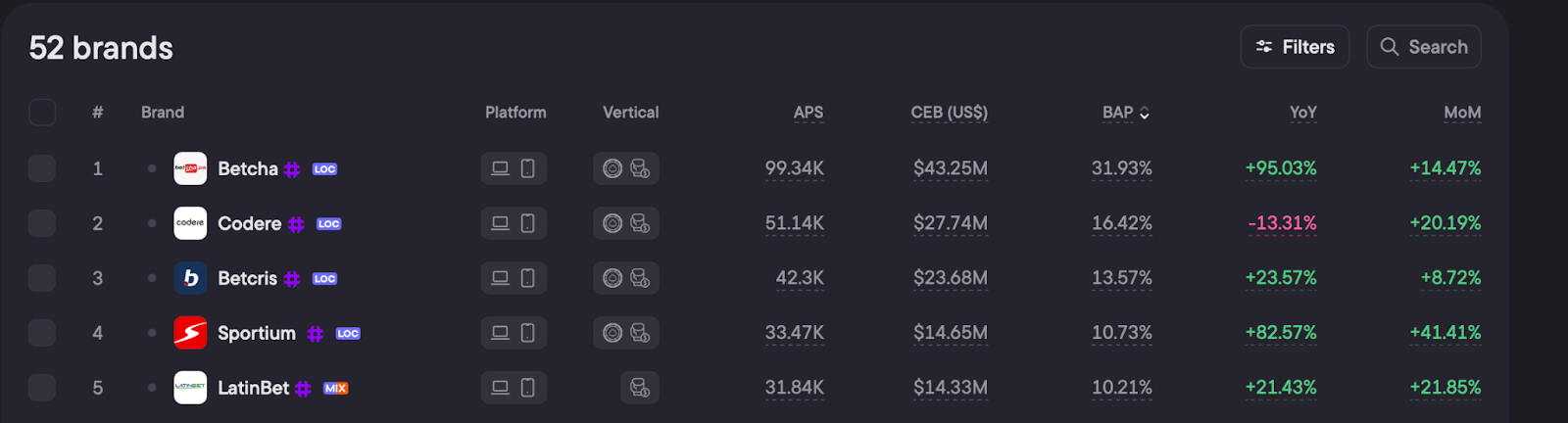Click the LOC badge beside Codere
This screenshot has width=1568, height=423.
(329, 224)
